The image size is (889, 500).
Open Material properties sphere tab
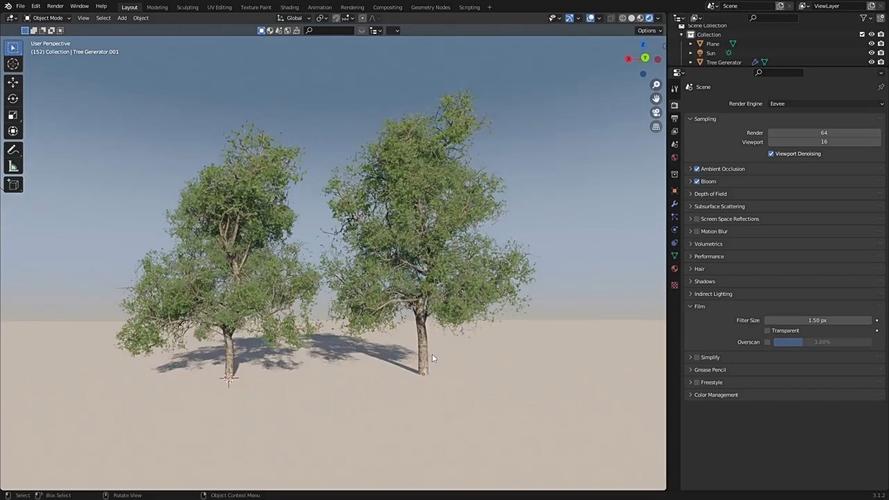tap(675, 269)
